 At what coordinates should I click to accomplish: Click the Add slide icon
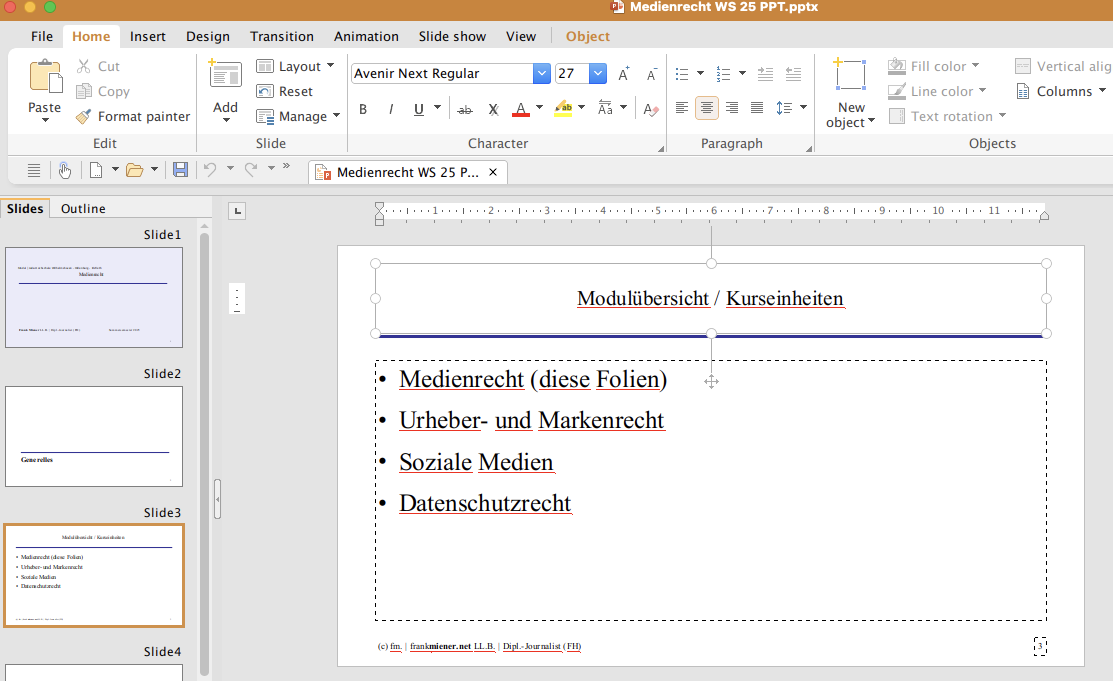pos(225,75)
